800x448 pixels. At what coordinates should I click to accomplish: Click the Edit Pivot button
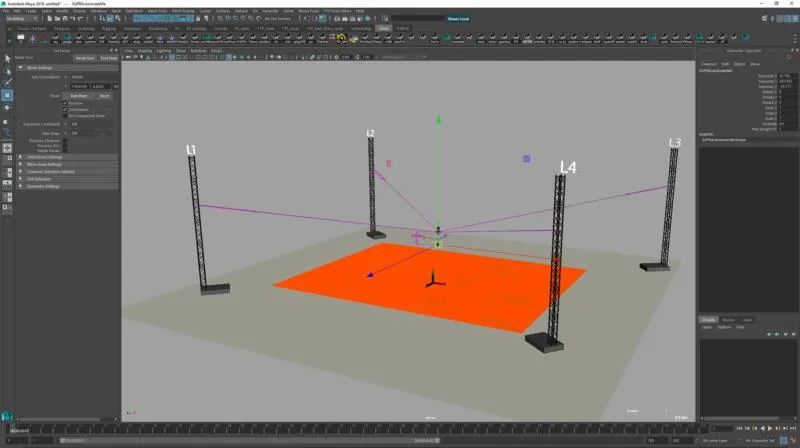pyautogui.click(x=76, y=96)
